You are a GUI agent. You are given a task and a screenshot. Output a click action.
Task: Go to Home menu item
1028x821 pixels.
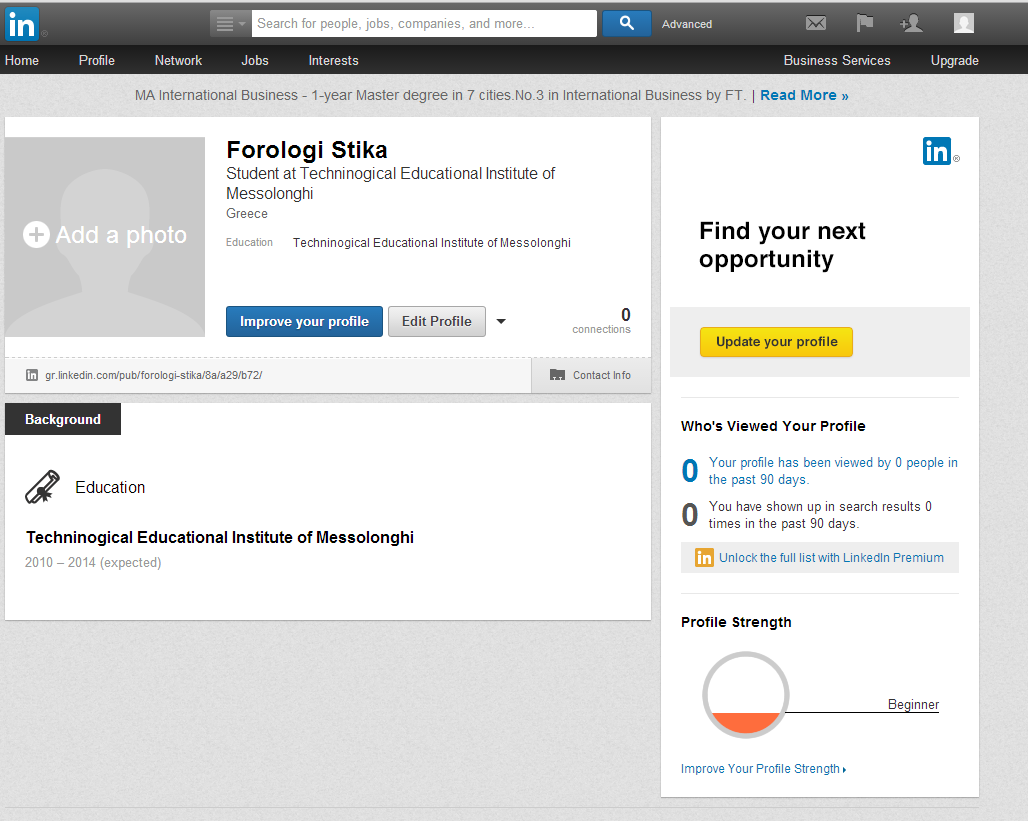point(22,60)
